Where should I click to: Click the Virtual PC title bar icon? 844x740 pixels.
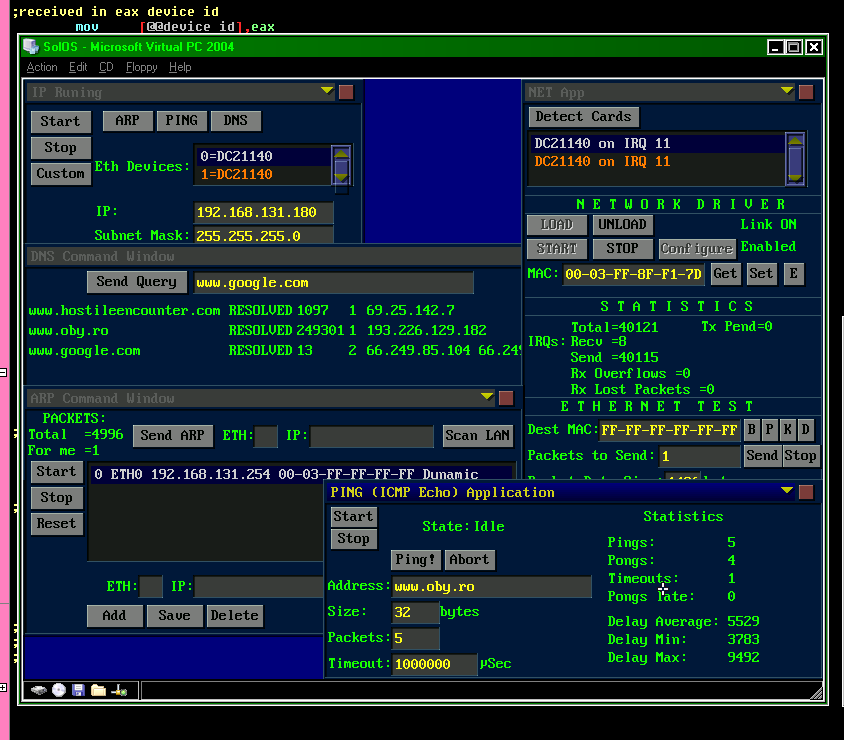click(31, 47)
